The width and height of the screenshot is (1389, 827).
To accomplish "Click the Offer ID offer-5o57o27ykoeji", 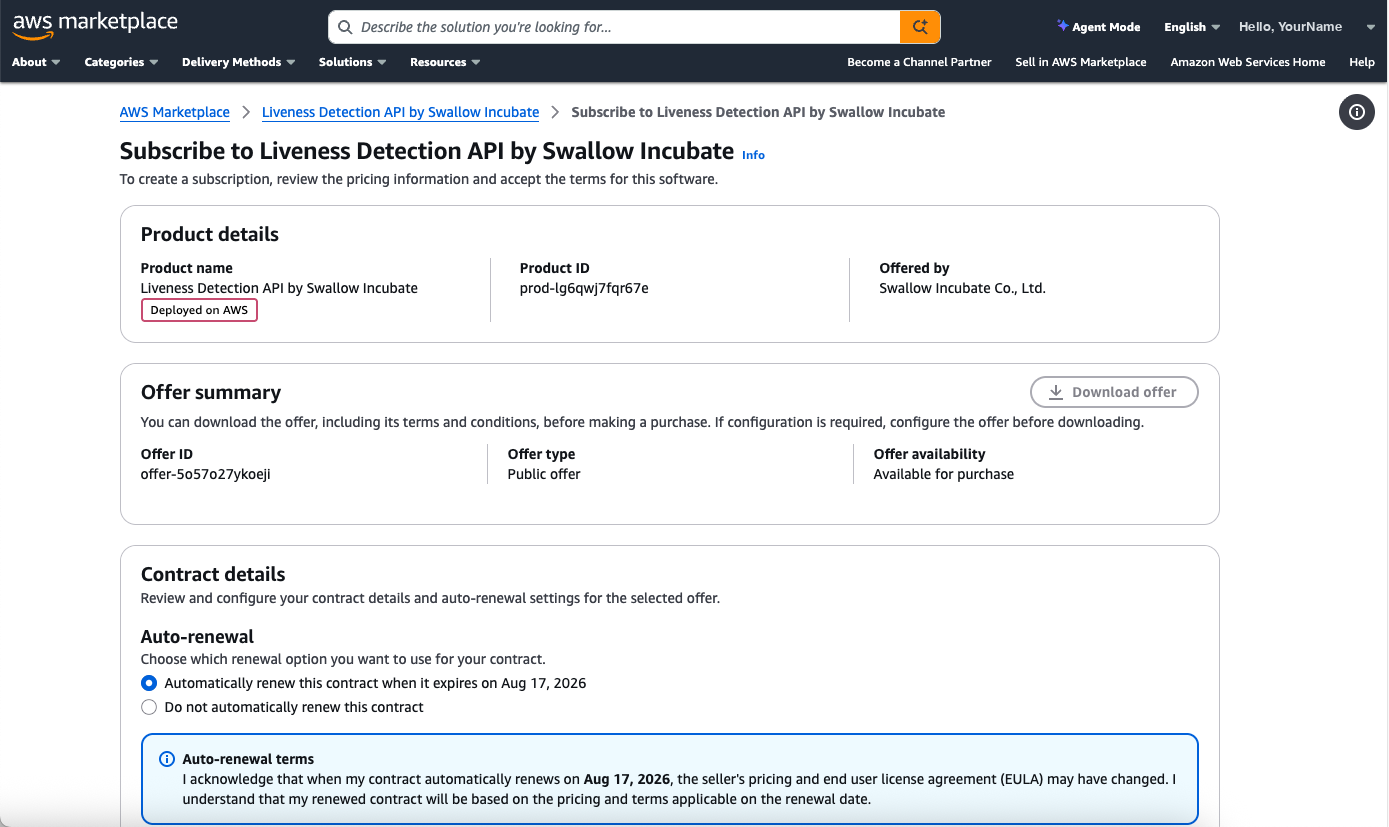I will [205, 474].
